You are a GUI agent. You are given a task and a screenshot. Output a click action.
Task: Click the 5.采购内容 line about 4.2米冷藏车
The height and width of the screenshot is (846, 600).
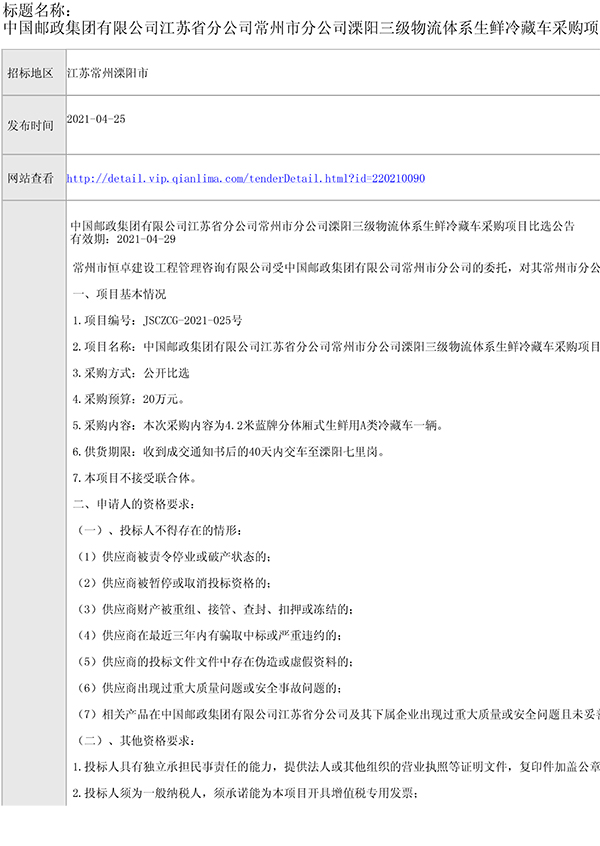tap(258, 426)
